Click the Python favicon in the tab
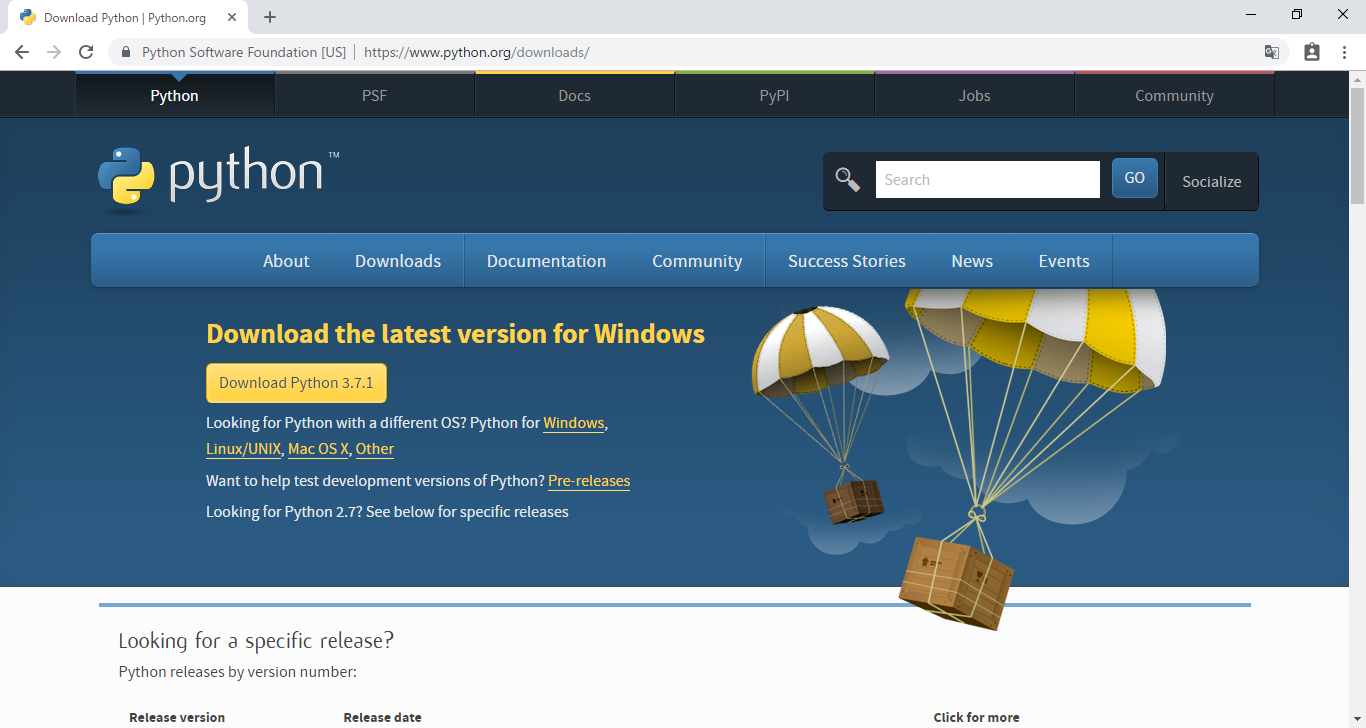 28,17
